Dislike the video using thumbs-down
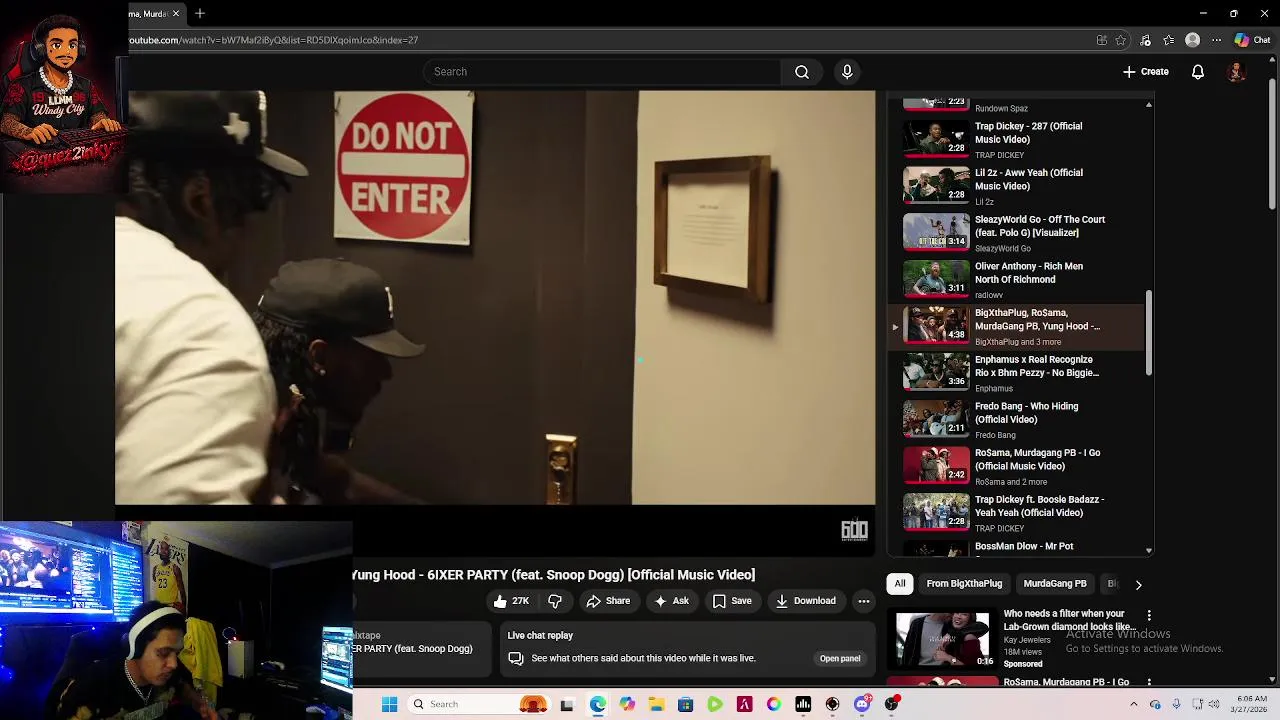Screen dimensions: 1280x720 555,601
